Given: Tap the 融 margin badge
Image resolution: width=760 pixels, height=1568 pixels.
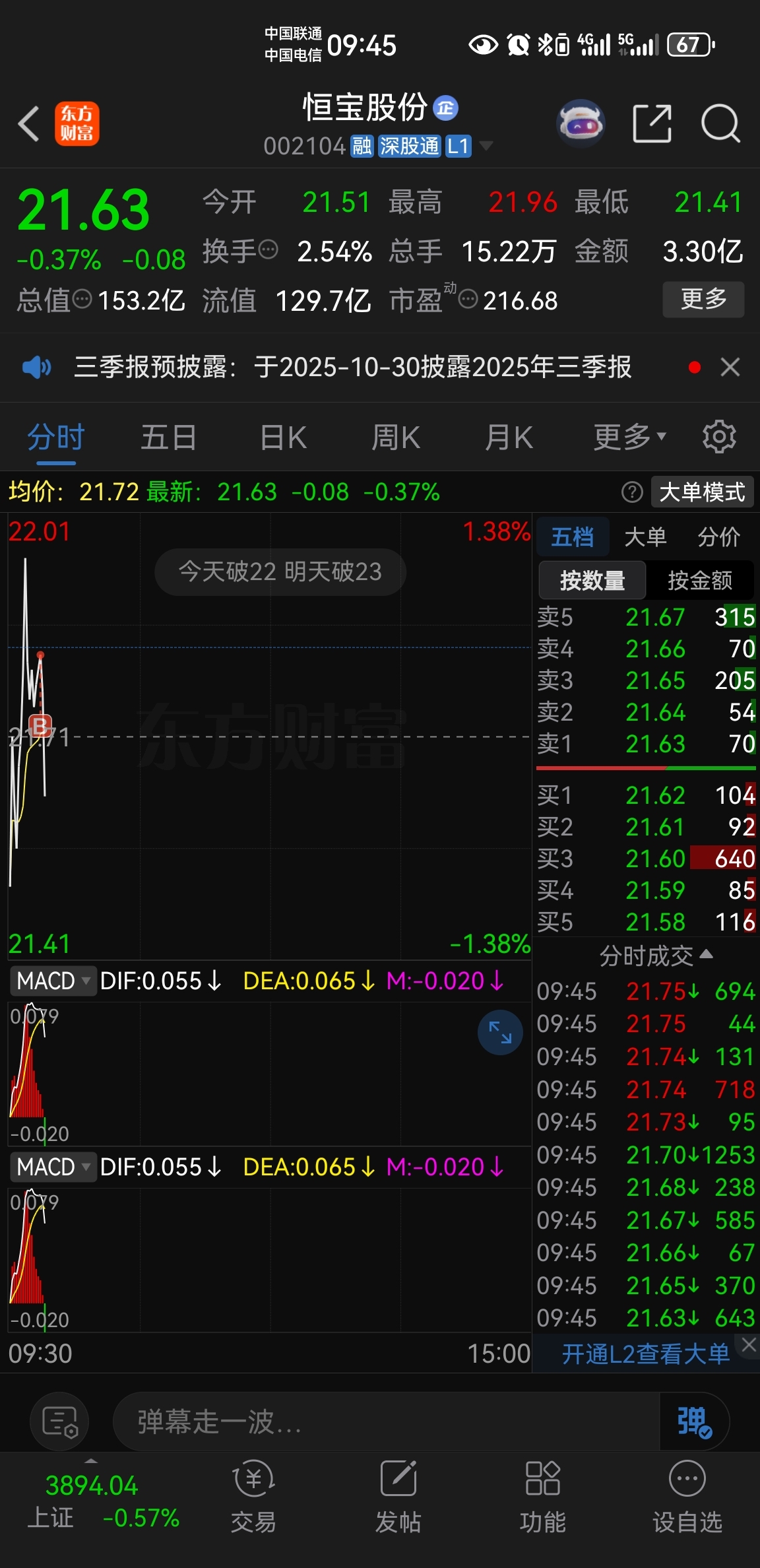Looking at the screenshot, I should [362, 146].
